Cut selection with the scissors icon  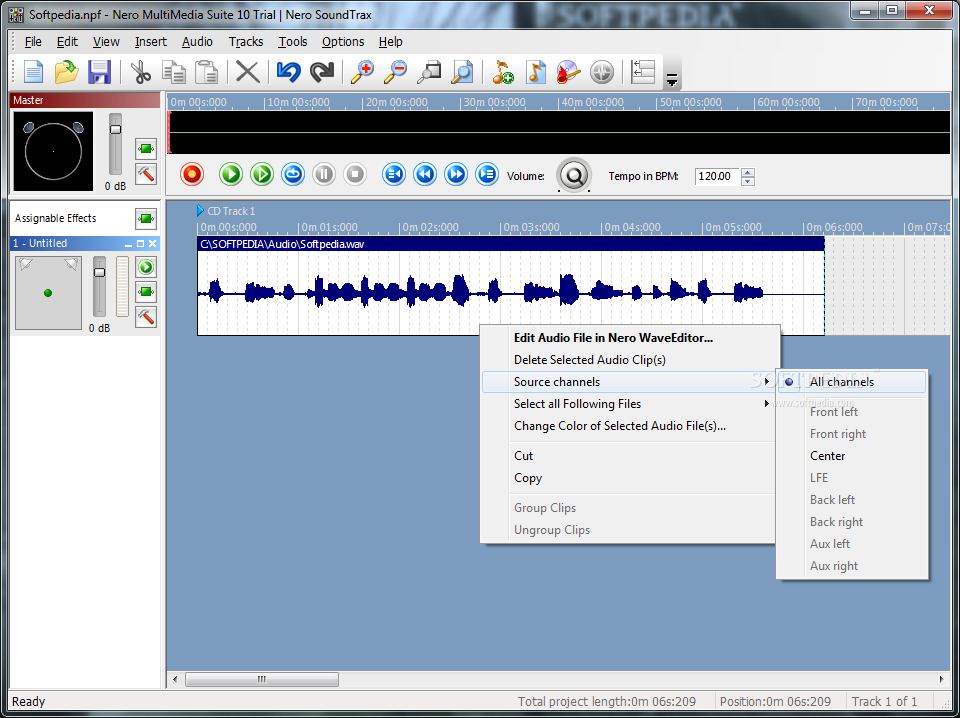(x=141, y=72)
